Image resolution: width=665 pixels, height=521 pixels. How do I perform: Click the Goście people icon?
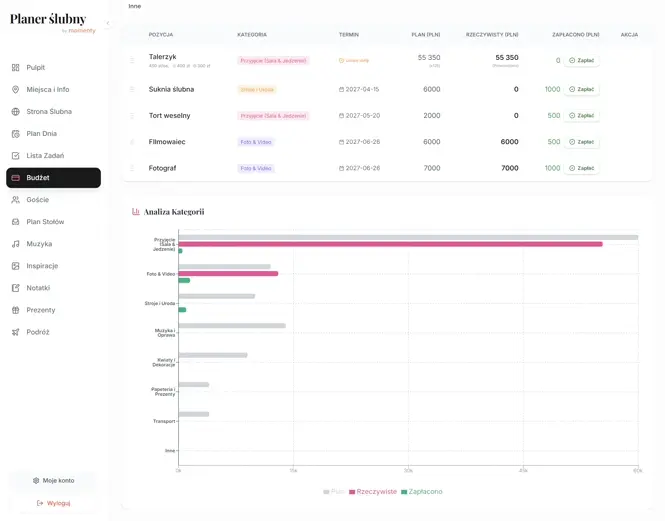coord(16,200)
